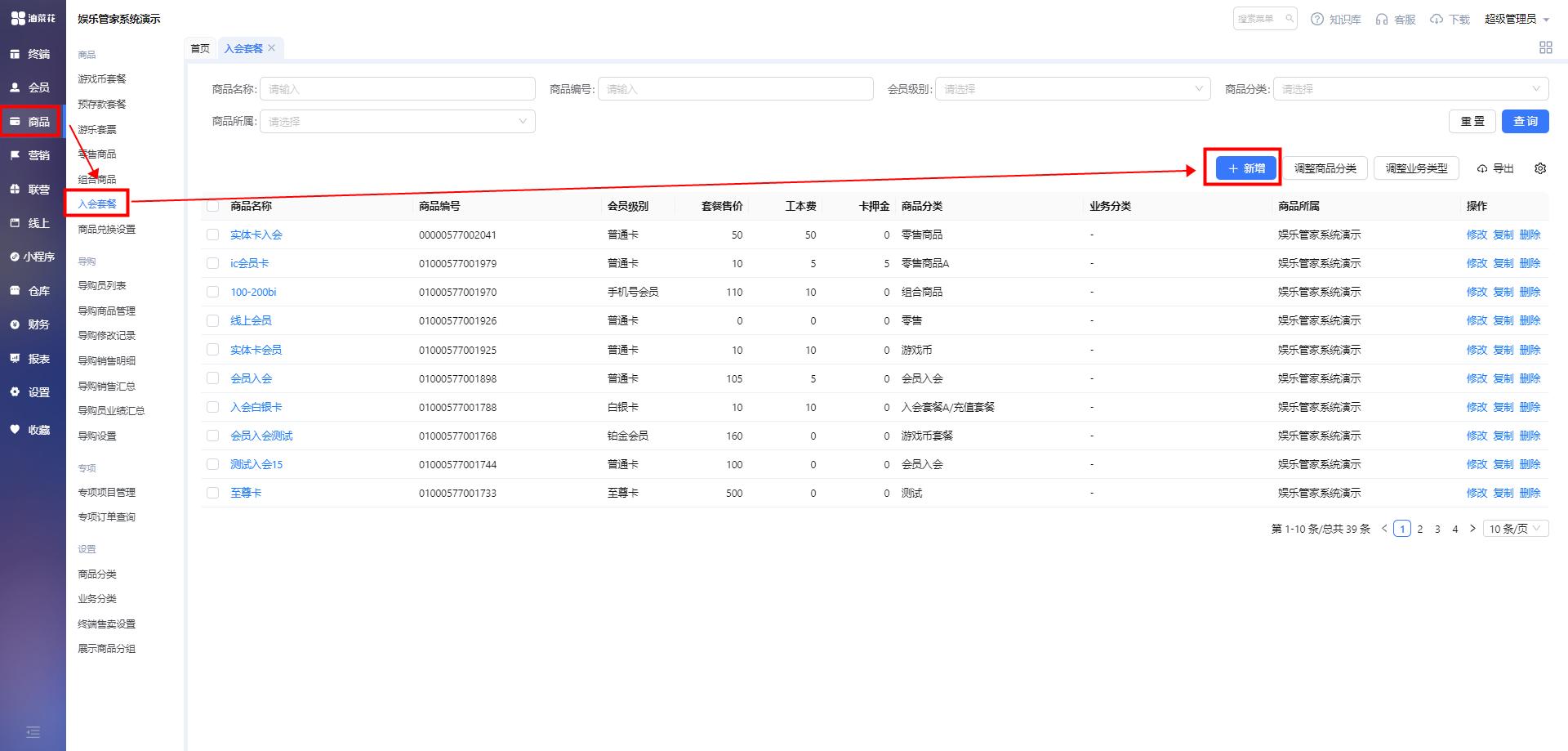Open the 联营 sidebar section

click(31, 189)
